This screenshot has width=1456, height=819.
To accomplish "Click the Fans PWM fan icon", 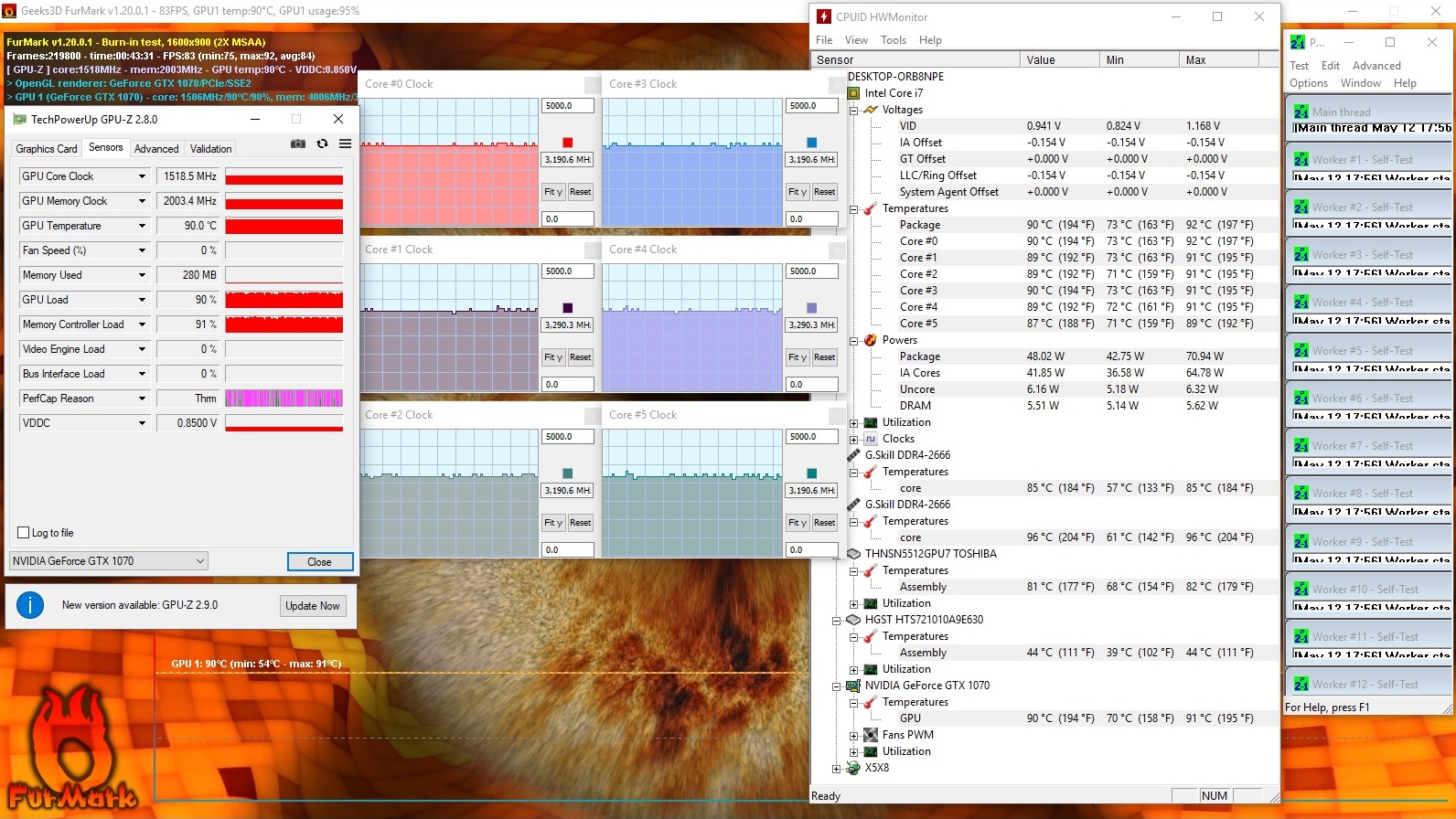I will pyautogui.click(x=871, y=735).
